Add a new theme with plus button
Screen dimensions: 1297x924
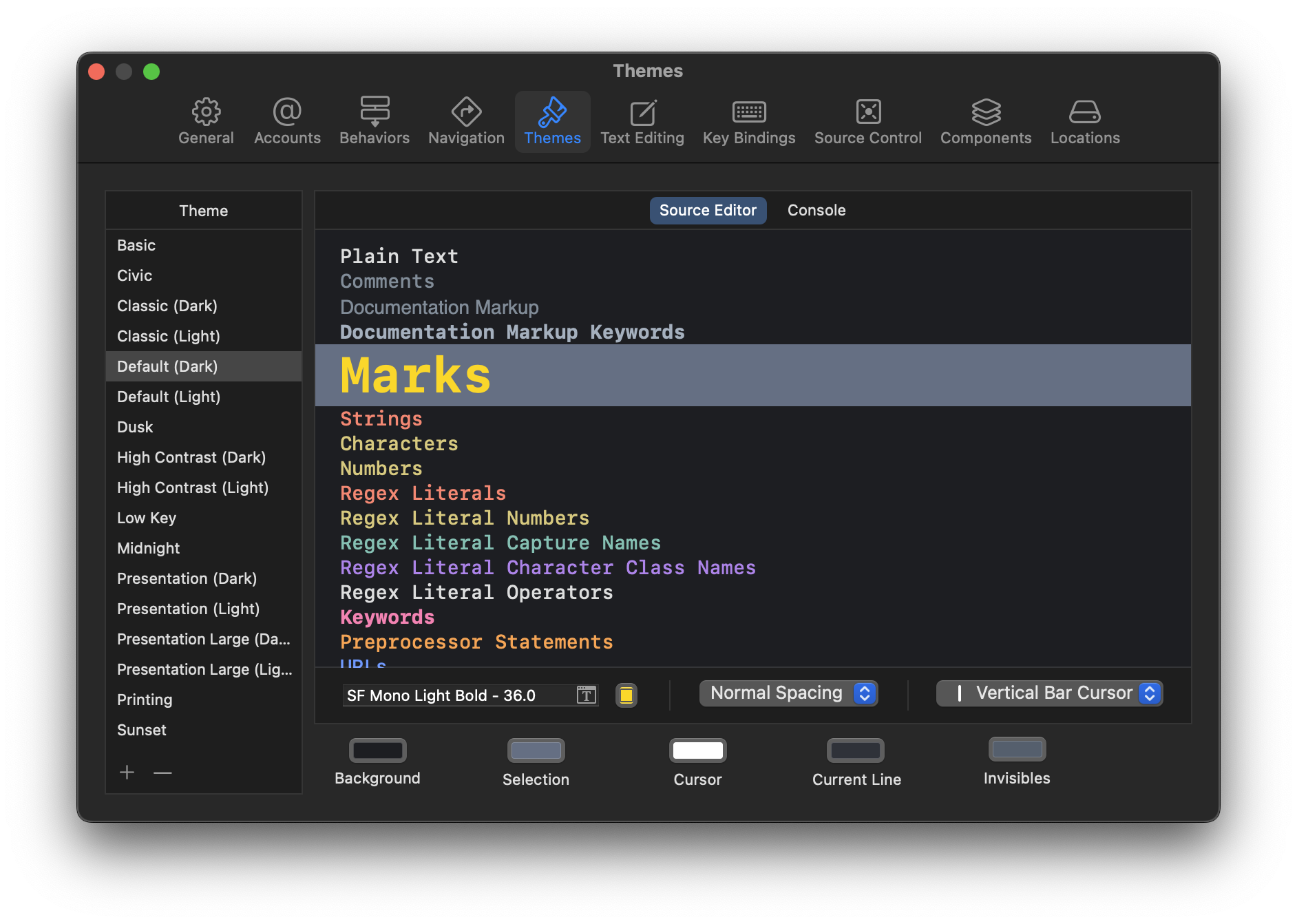tap(127, 773)
